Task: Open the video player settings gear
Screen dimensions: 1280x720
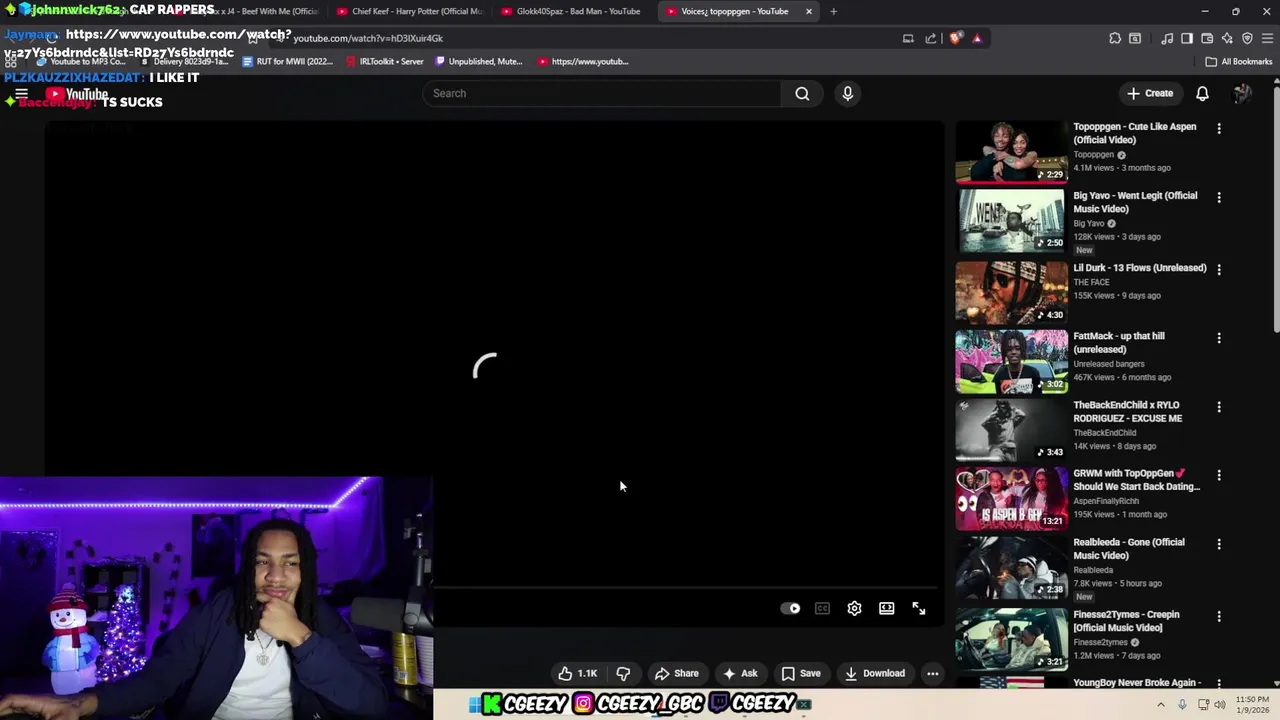Action: 854,608
